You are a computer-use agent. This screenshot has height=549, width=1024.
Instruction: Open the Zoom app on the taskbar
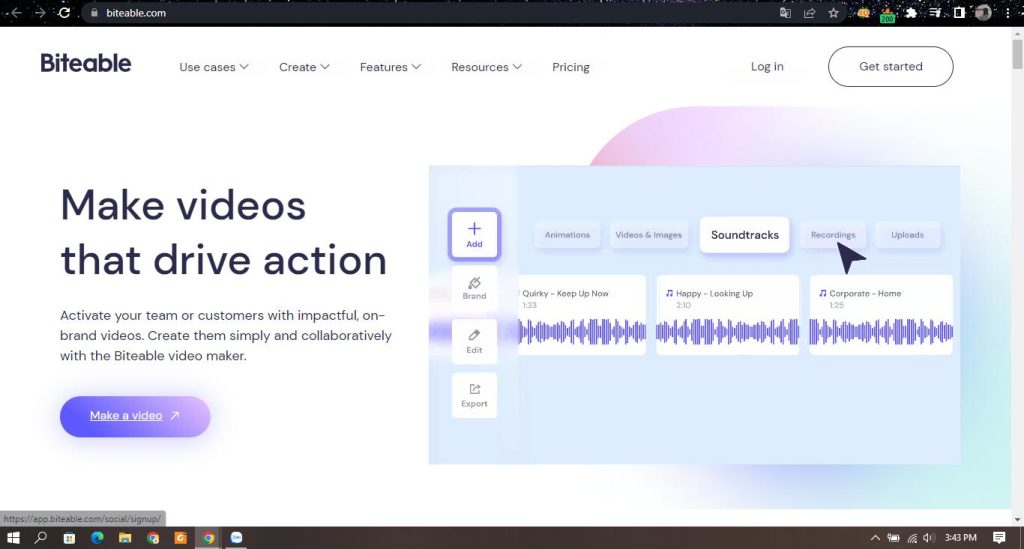pyautogui.click(x=236, y=537)
